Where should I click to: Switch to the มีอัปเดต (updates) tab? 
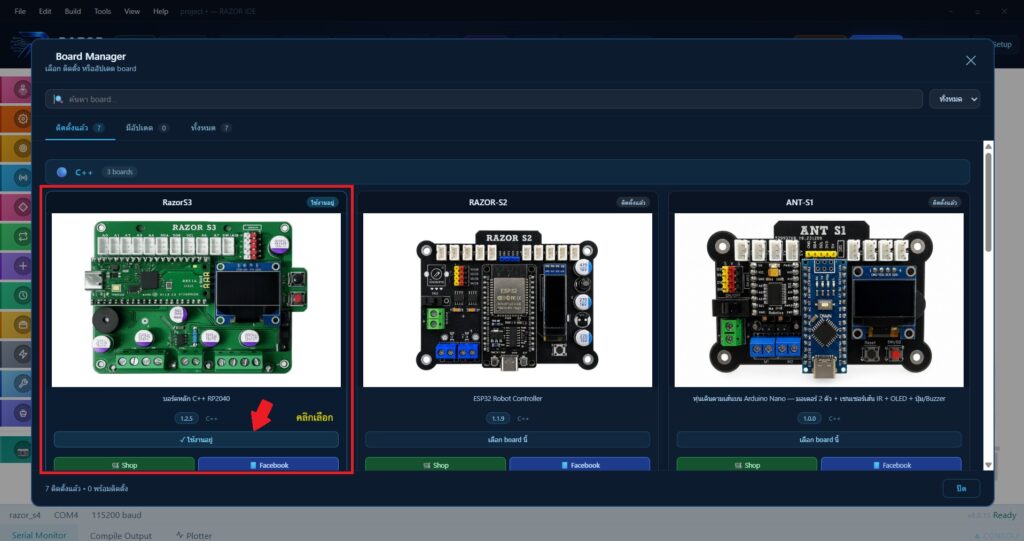coord(147,127)
